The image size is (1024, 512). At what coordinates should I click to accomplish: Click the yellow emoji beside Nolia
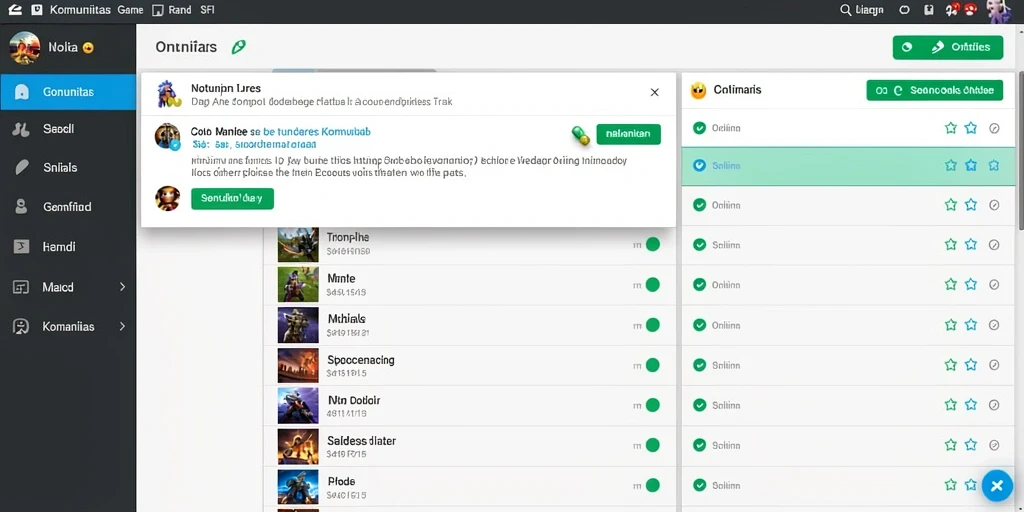click(88, 48)
